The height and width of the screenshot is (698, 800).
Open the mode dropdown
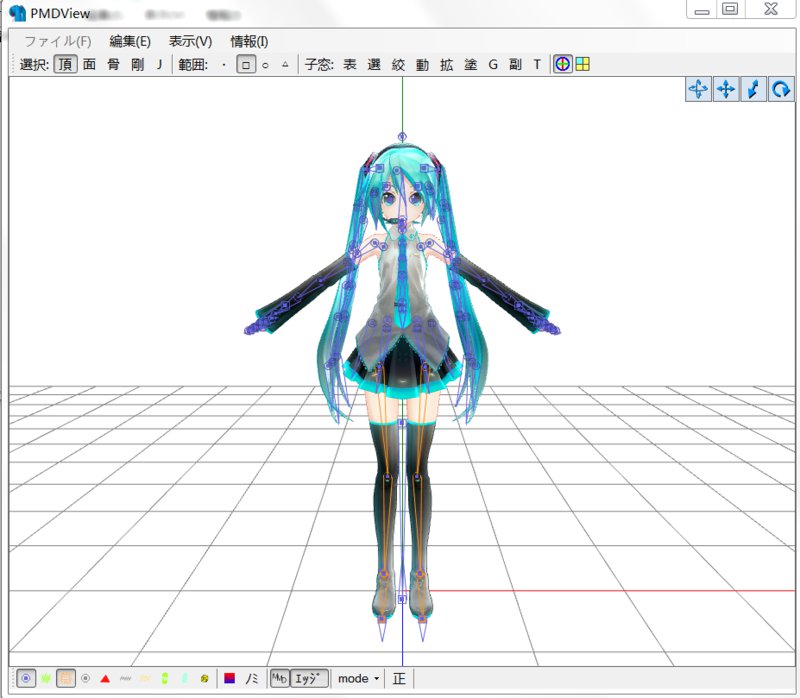pos(358,679)
